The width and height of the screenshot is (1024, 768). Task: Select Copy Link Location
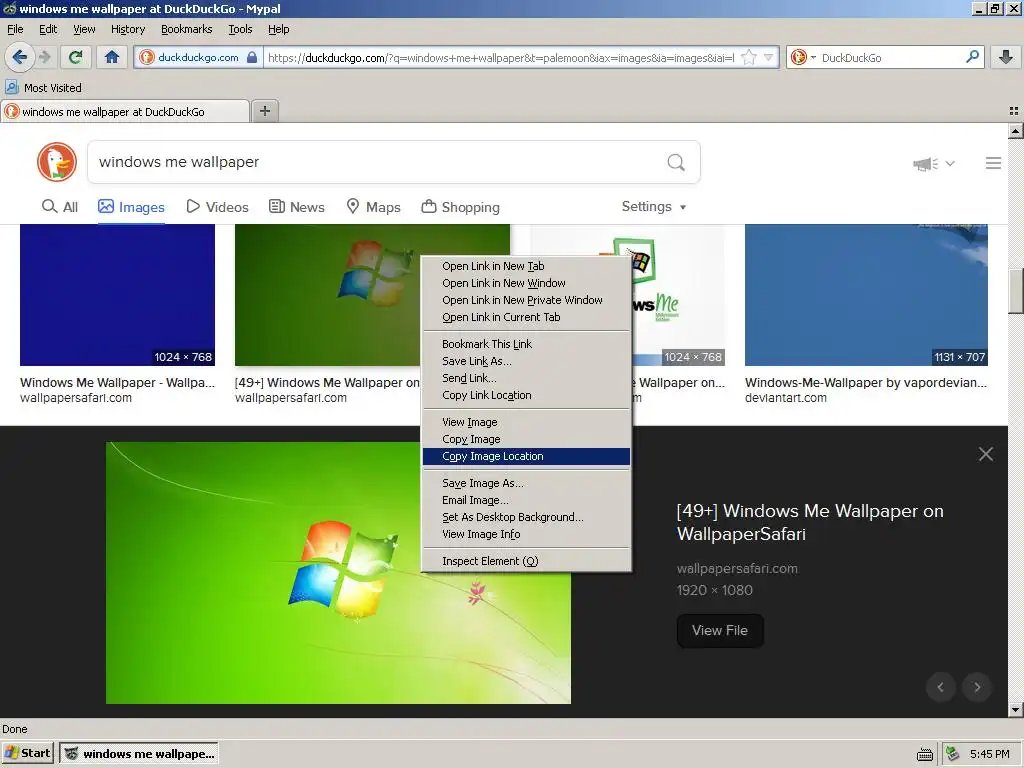coord(526,394)
